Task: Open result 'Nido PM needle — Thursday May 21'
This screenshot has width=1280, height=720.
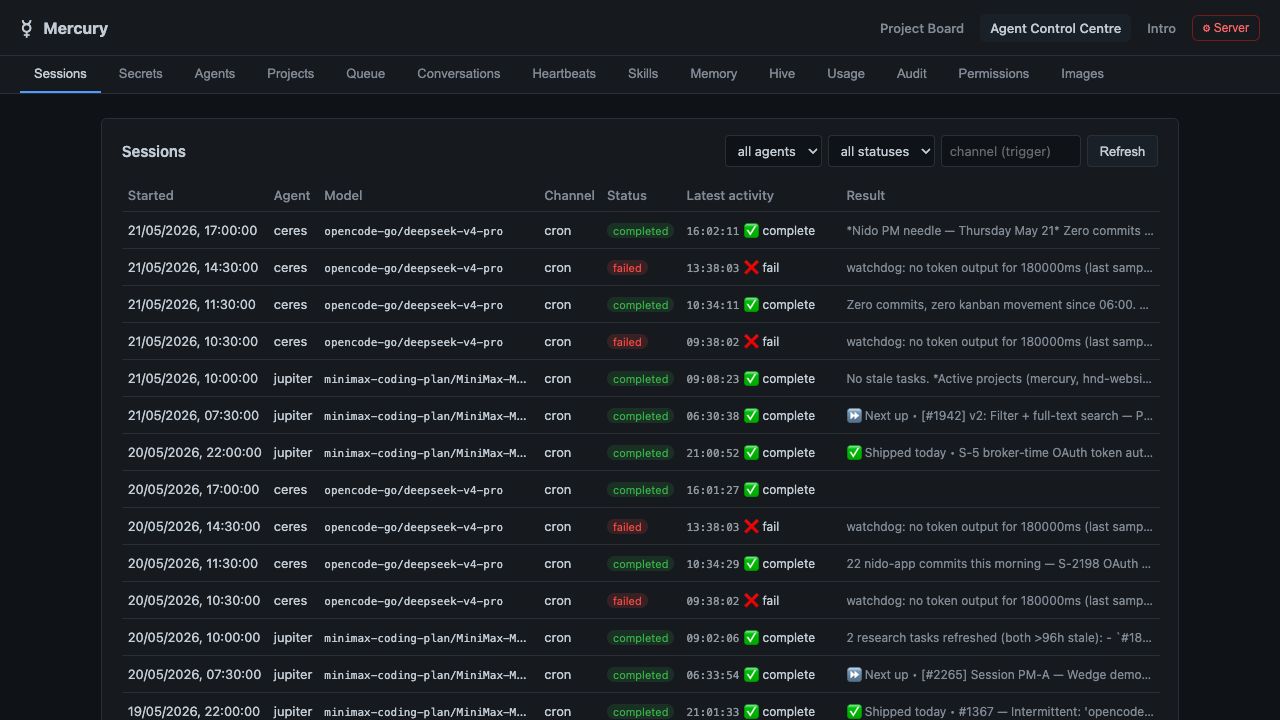Action: tap(1000, 230)
